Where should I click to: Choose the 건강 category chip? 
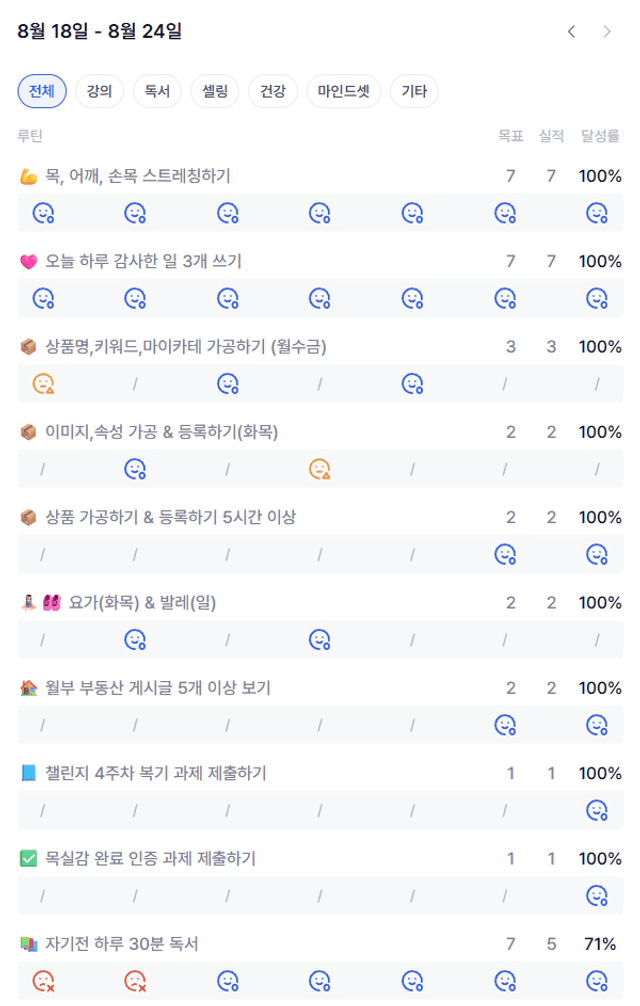pos(273,91)
